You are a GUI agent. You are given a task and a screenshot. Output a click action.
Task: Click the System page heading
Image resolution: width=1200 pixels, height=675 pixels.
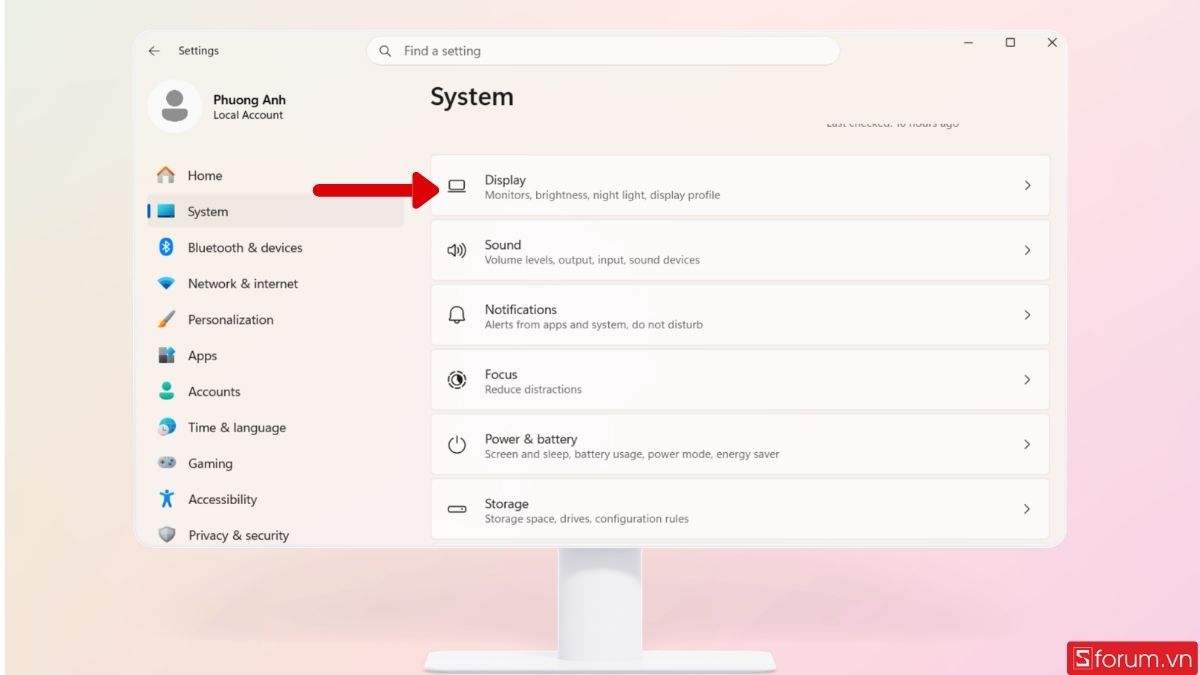click(472, 97)
